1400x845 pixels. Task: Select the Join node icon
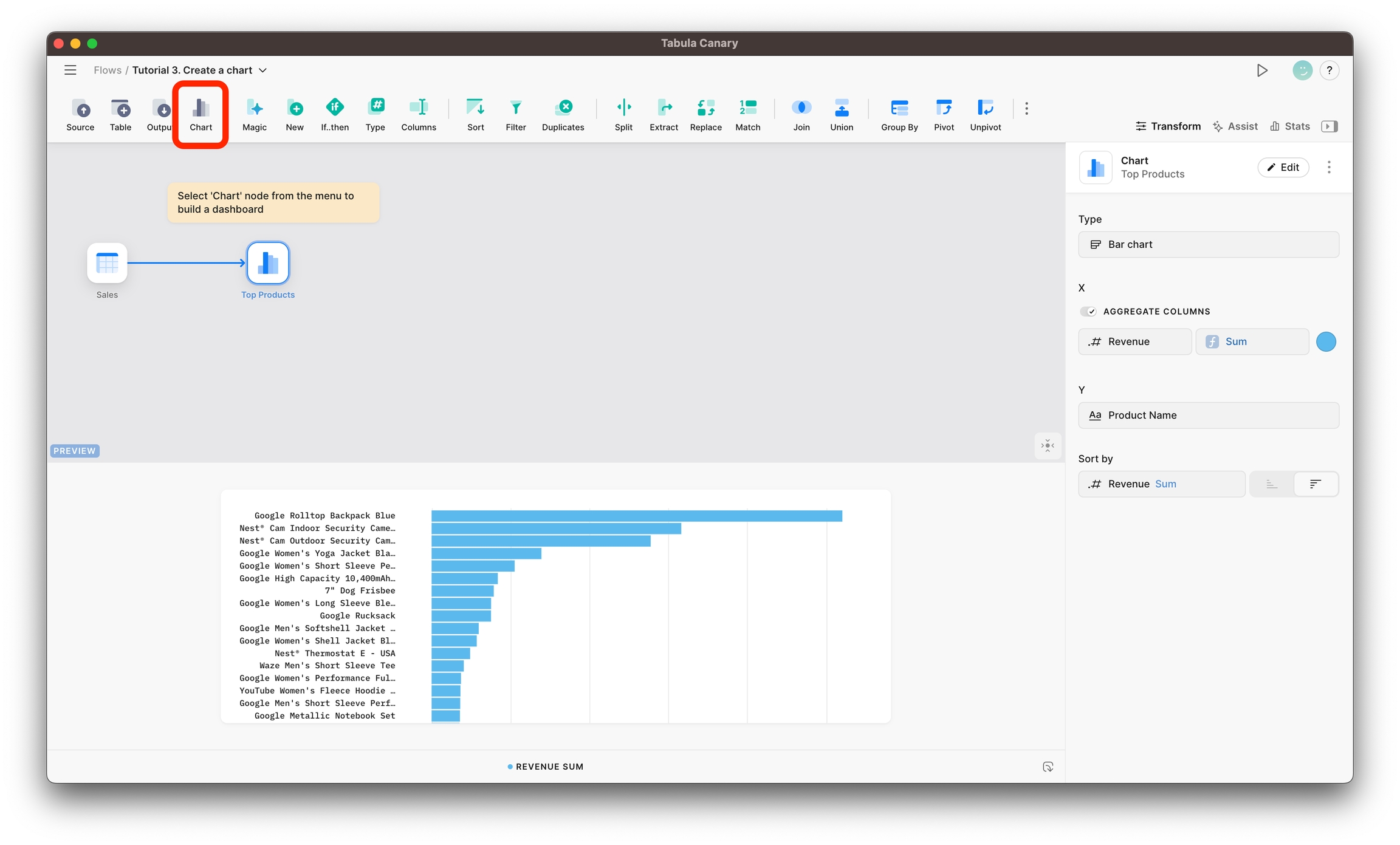tap(801, 108)
